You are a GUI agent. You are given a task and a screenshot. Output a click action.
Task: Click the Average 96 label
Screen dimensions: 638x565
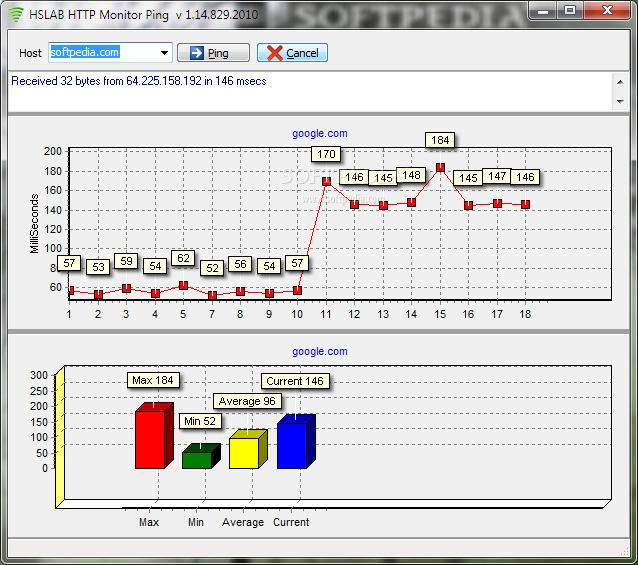pos(247,401)
